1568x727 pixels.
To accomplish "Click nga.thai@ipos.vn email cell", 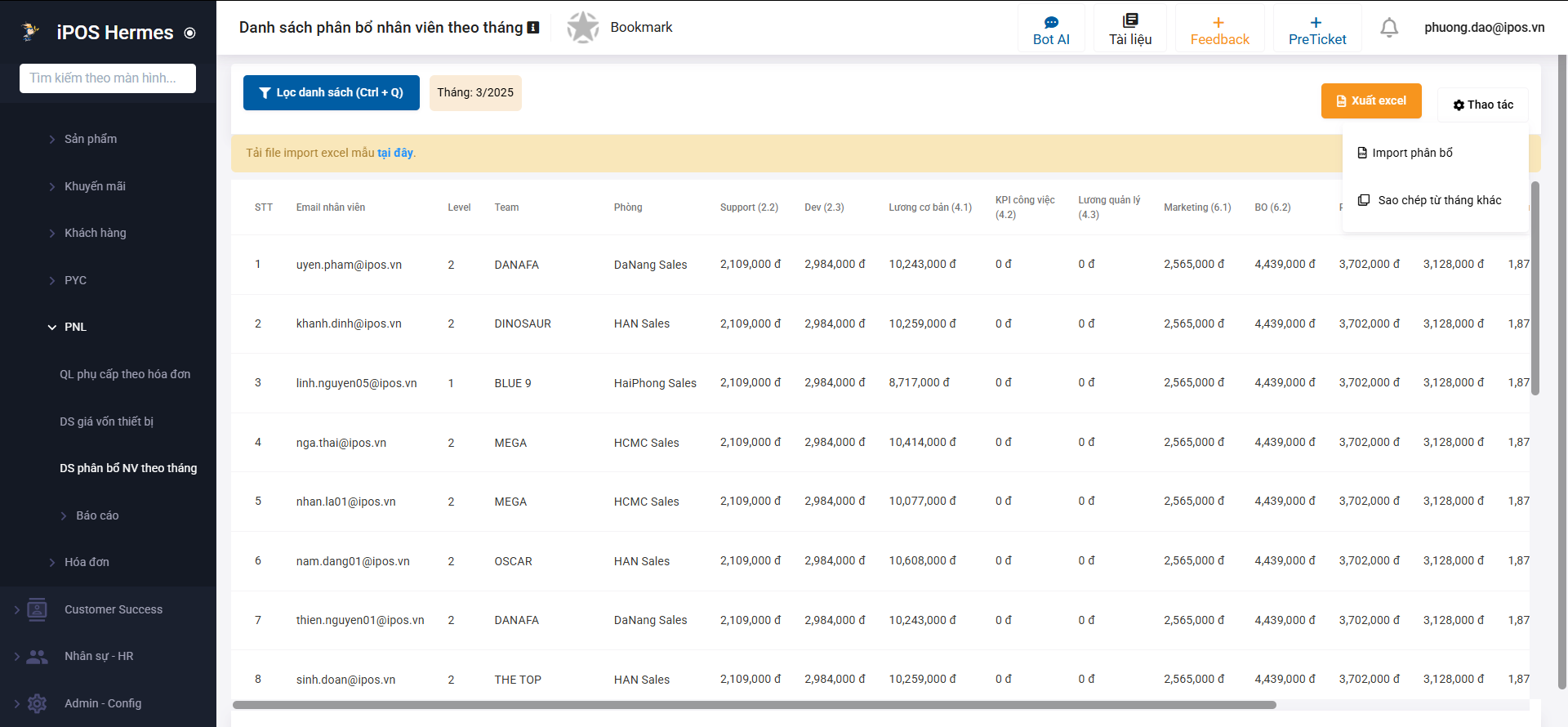I will click(341, 443).
